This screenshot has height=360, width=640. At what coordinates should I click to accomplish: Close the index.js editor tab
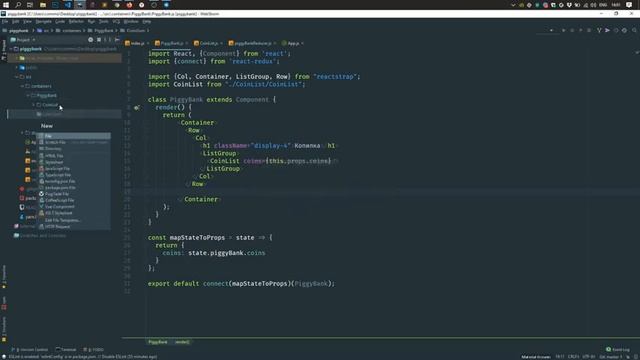[148, 43]
